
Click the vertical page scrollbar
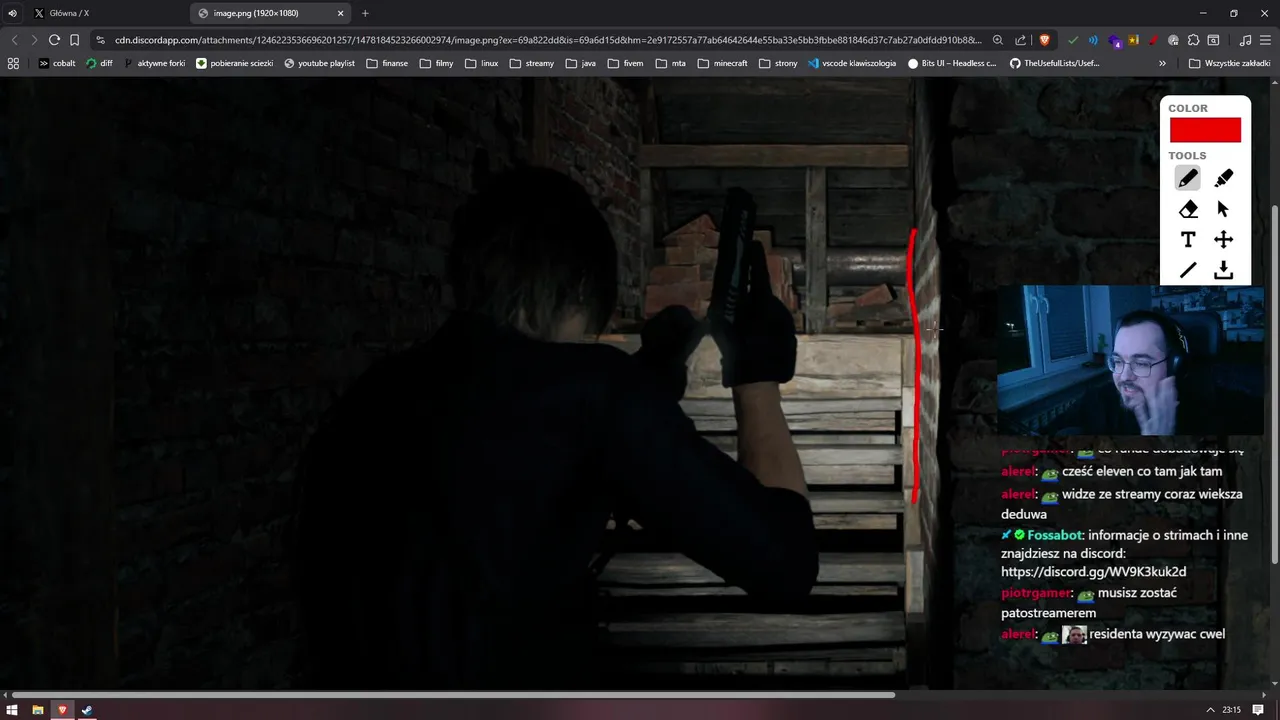click(x=1274, y=385)
